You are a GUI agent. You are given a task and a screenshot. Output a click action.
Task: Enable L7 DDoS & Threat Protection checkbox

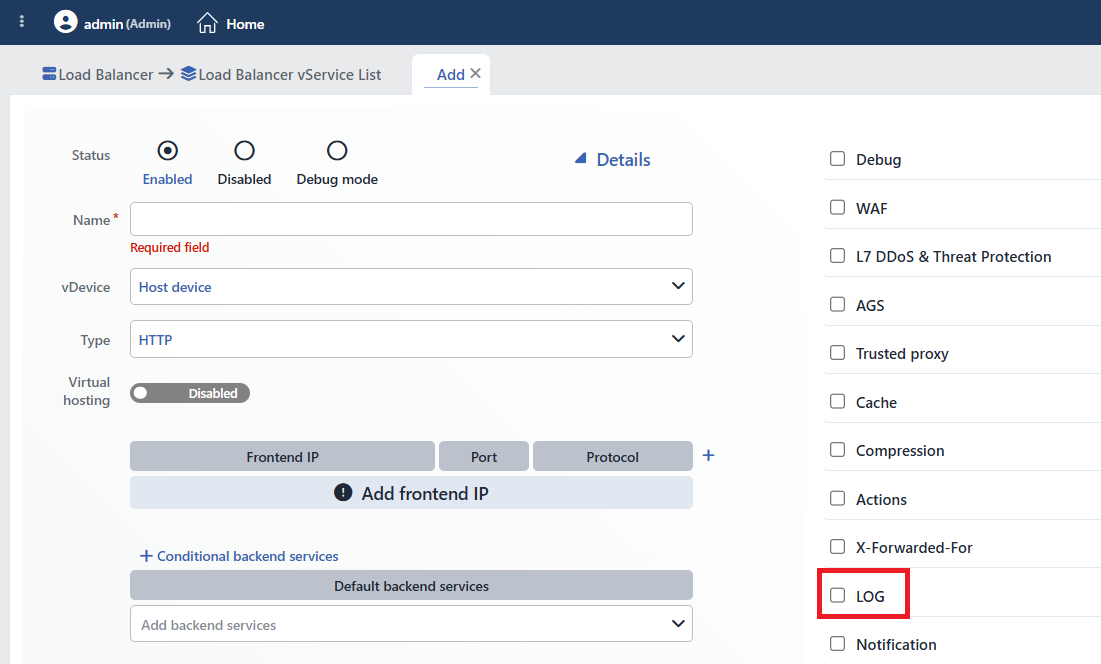(838, 255)
